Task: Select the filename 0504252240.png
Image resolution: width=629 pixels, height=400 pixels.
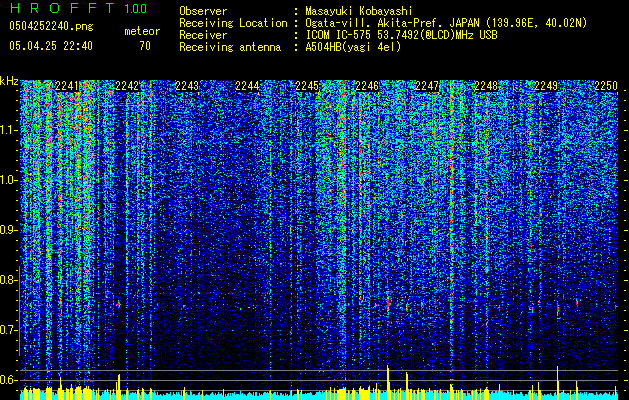Action: [51, 26]
